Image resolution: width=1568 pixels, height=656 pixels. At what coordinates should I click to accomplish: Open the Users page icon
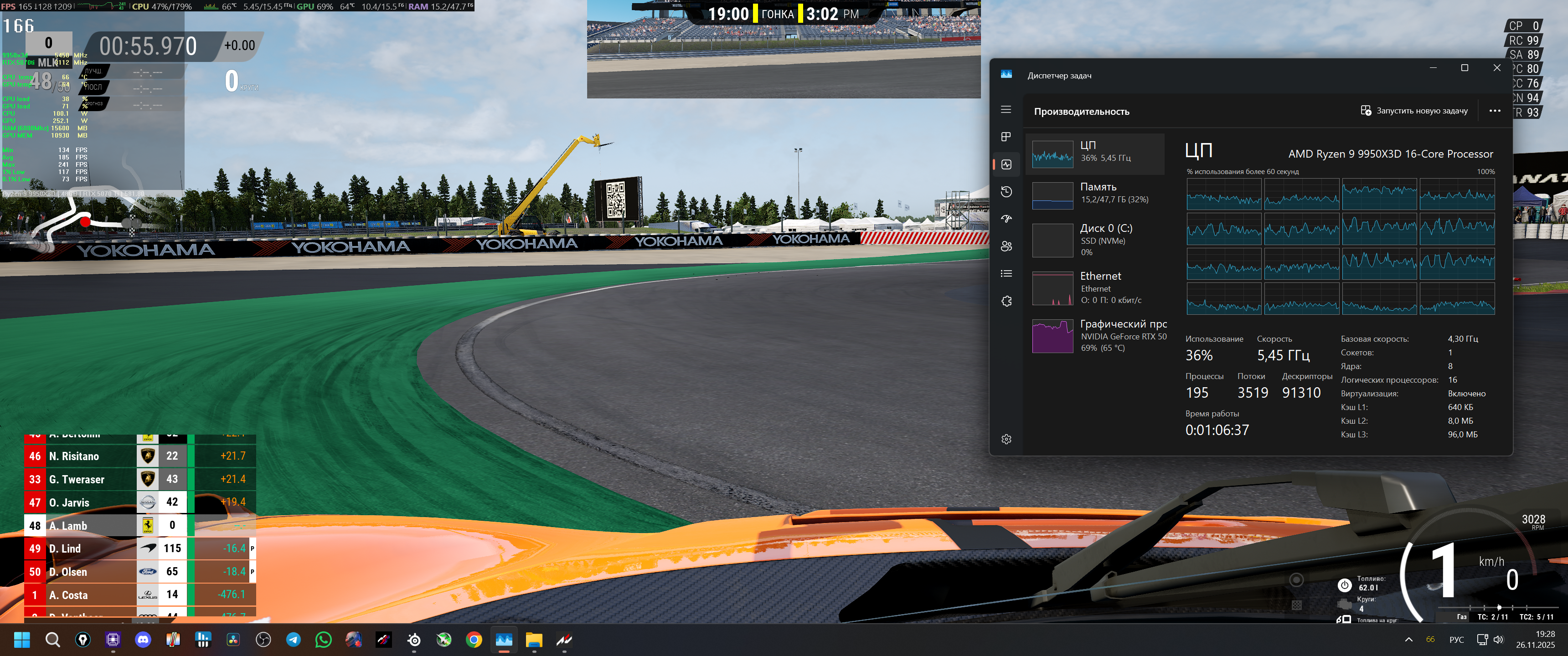point(1006,246)
